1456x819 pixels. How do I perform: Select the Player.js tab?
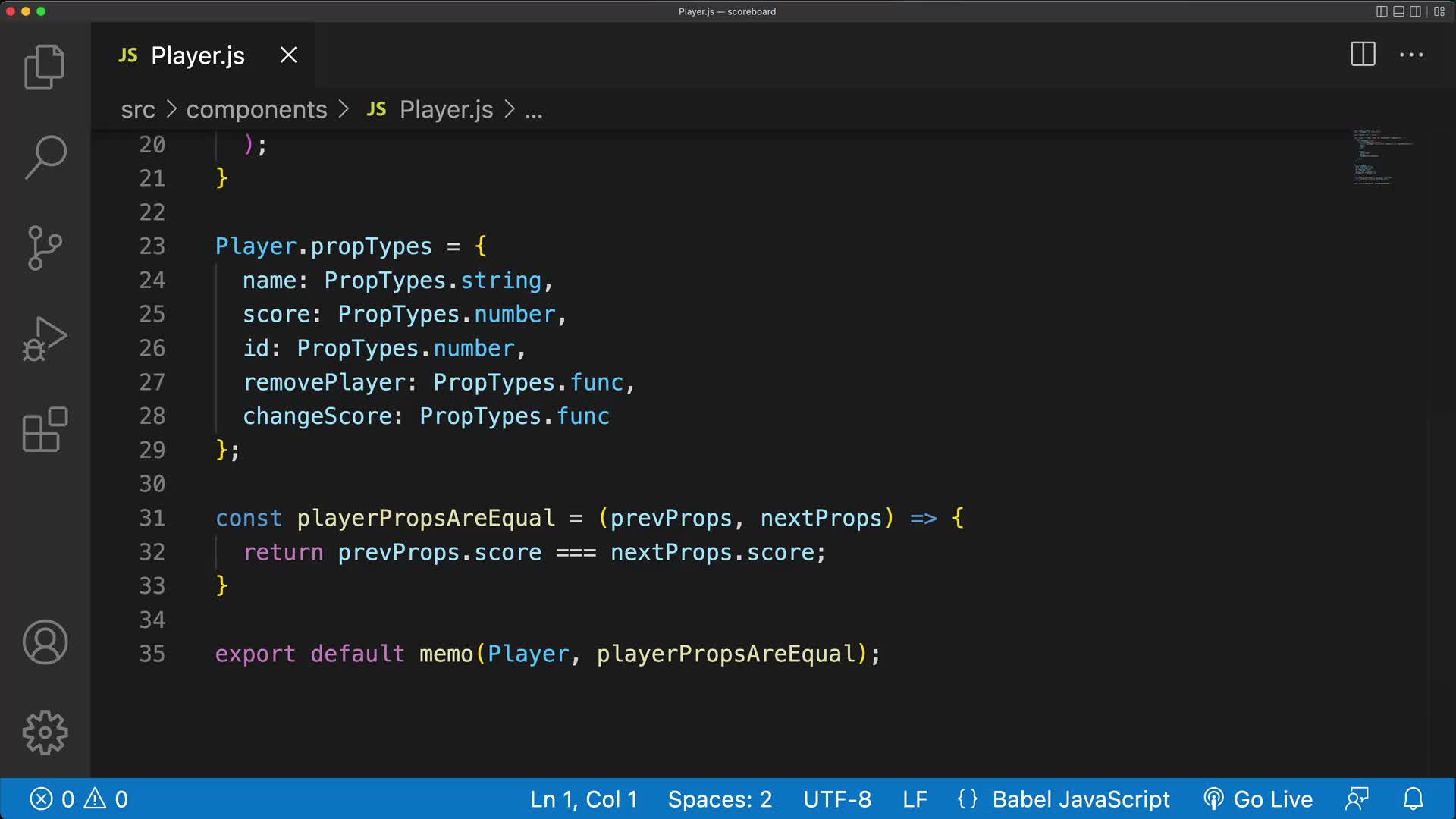click(x=196, y=55)
